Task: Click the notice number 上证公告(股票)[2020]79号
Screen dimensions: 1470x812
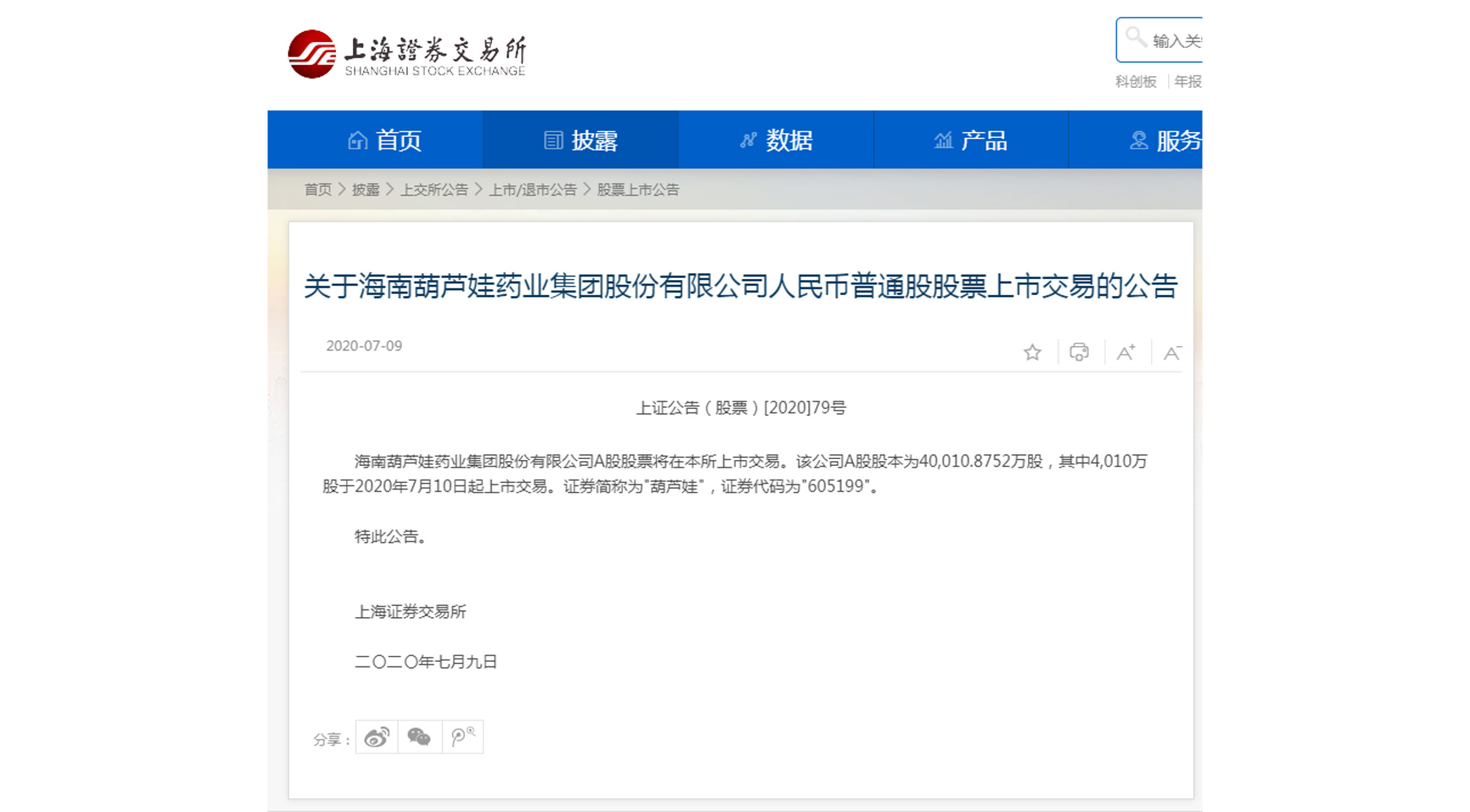Action: tap(741, 407)
